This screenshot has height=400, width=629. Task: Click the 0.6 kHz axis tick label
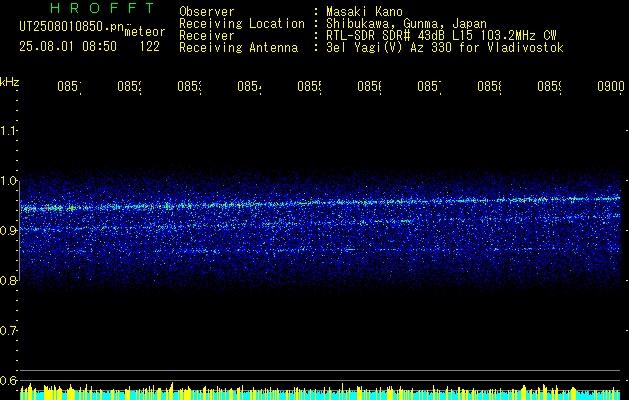click(8, 380)
